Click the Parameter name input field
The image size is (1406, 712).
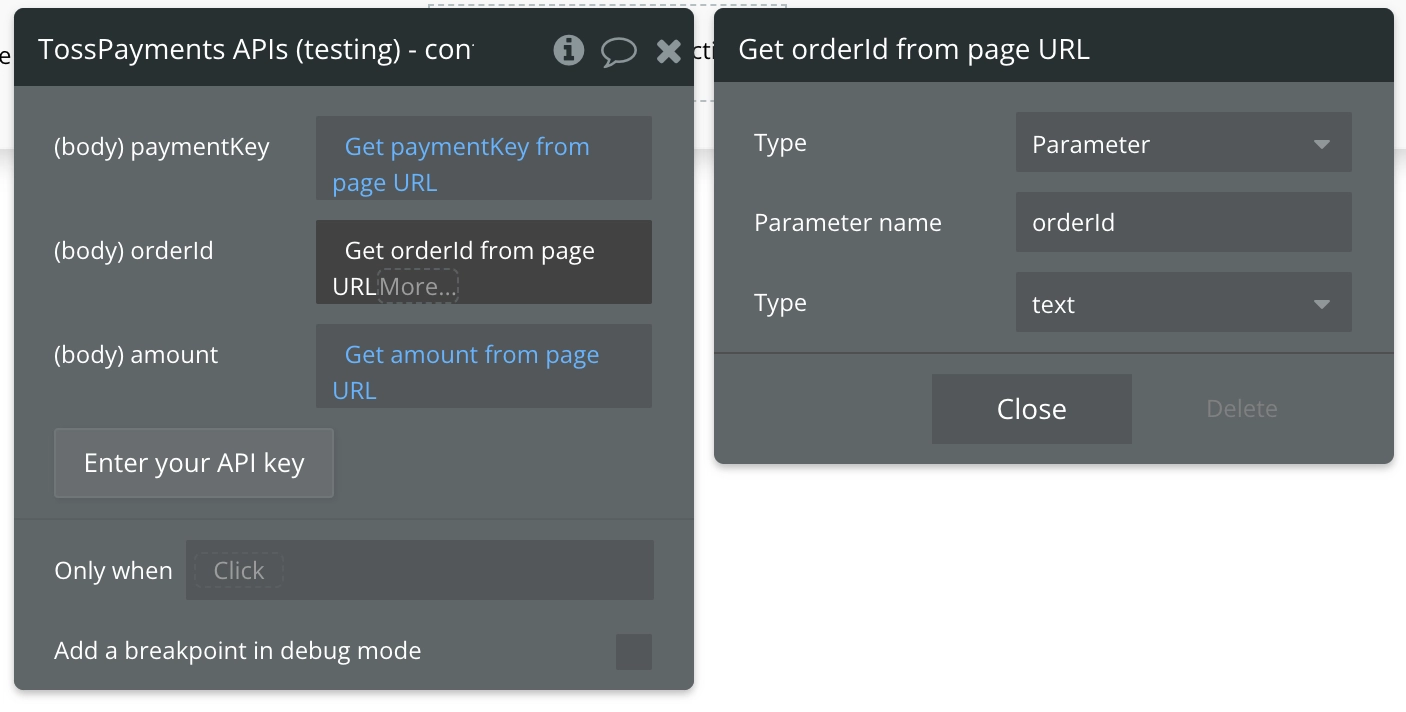click(1183, 223)
